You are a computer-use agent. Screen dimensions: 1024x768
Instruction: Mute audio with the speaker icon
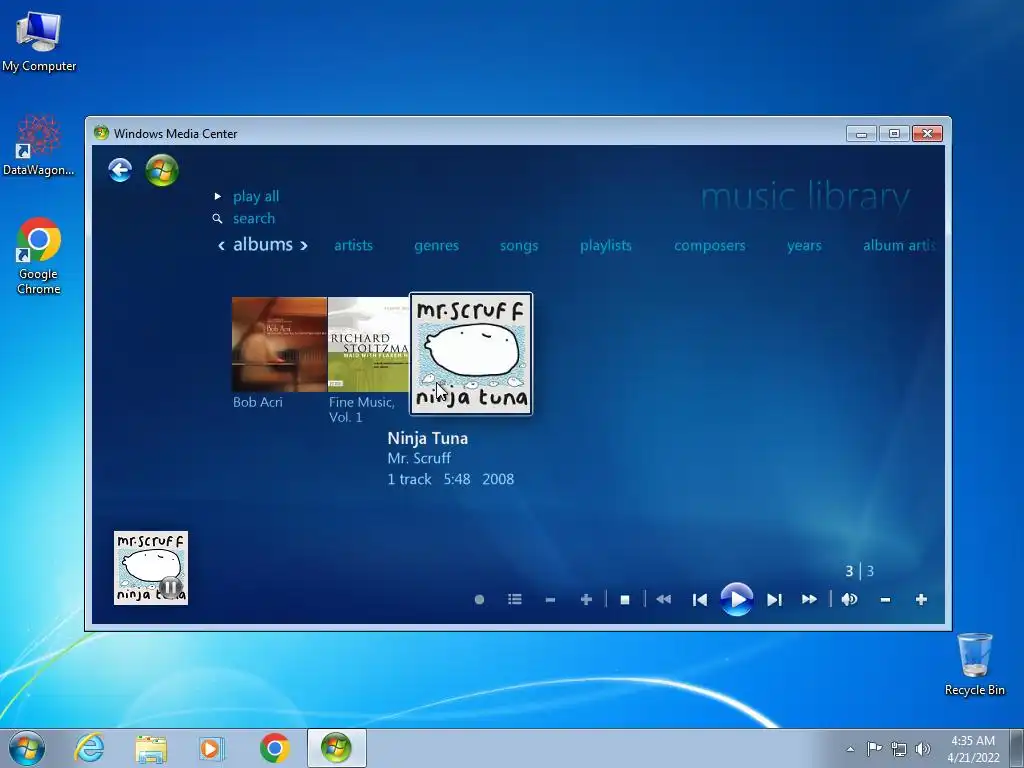850,599
